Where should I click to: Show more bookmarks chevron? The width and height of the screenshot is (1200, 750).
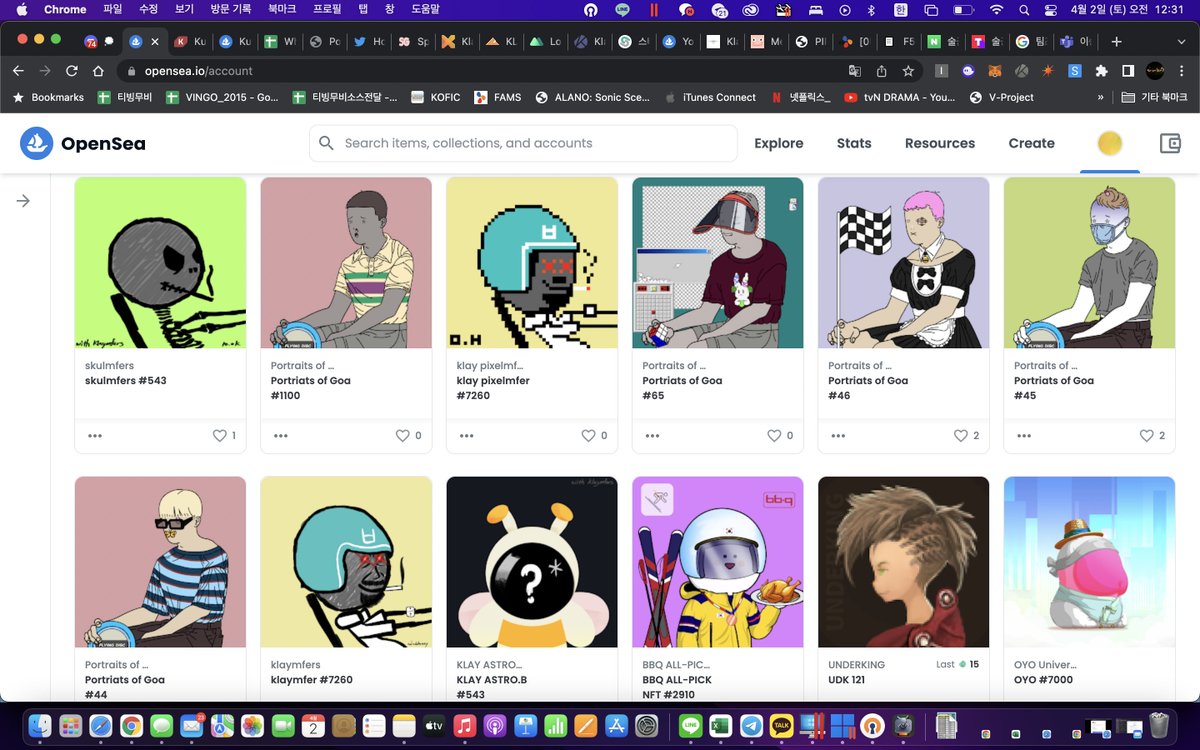tap(1100, 97)
